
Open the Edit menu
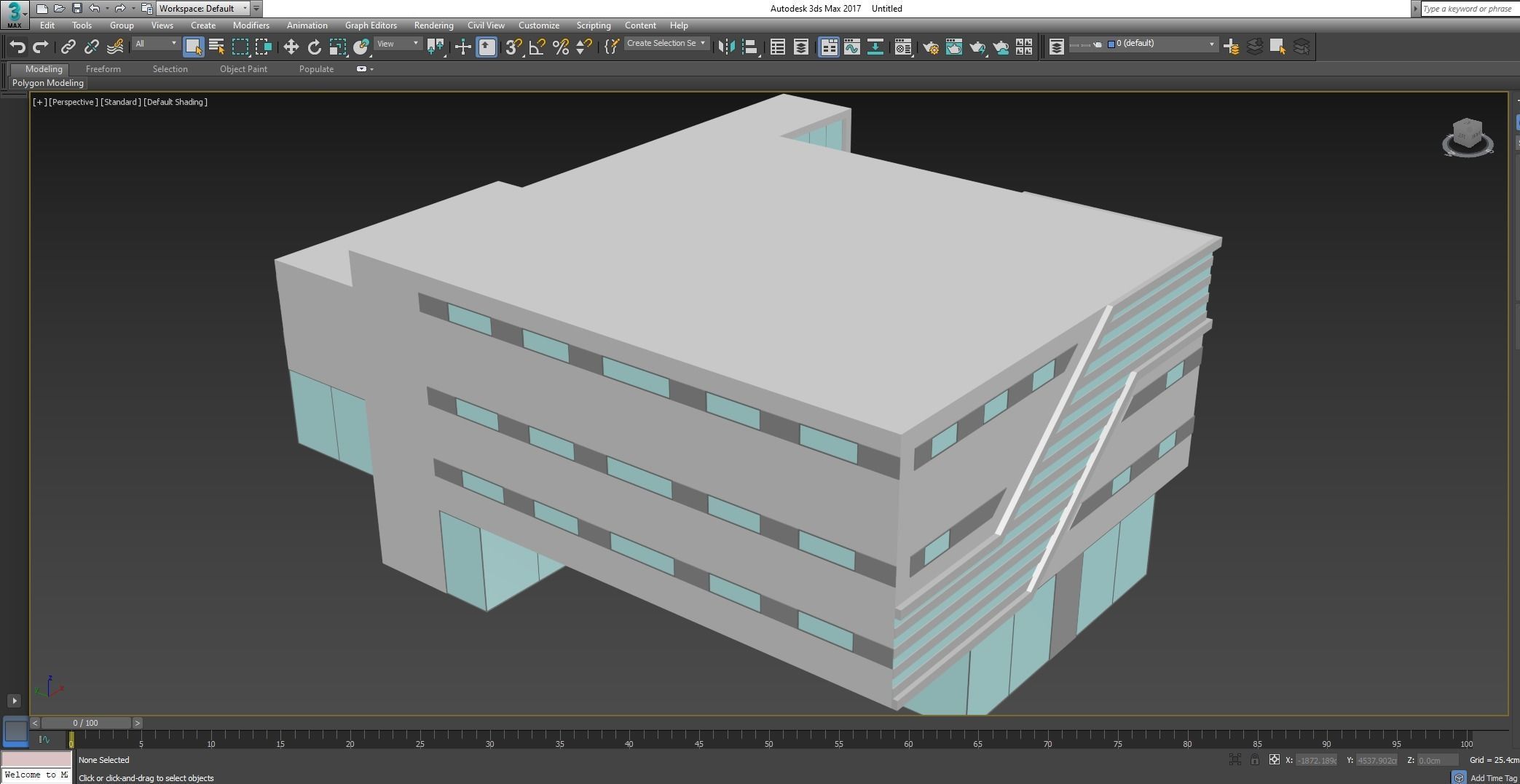pyautogui.click(x=47, y=25)
